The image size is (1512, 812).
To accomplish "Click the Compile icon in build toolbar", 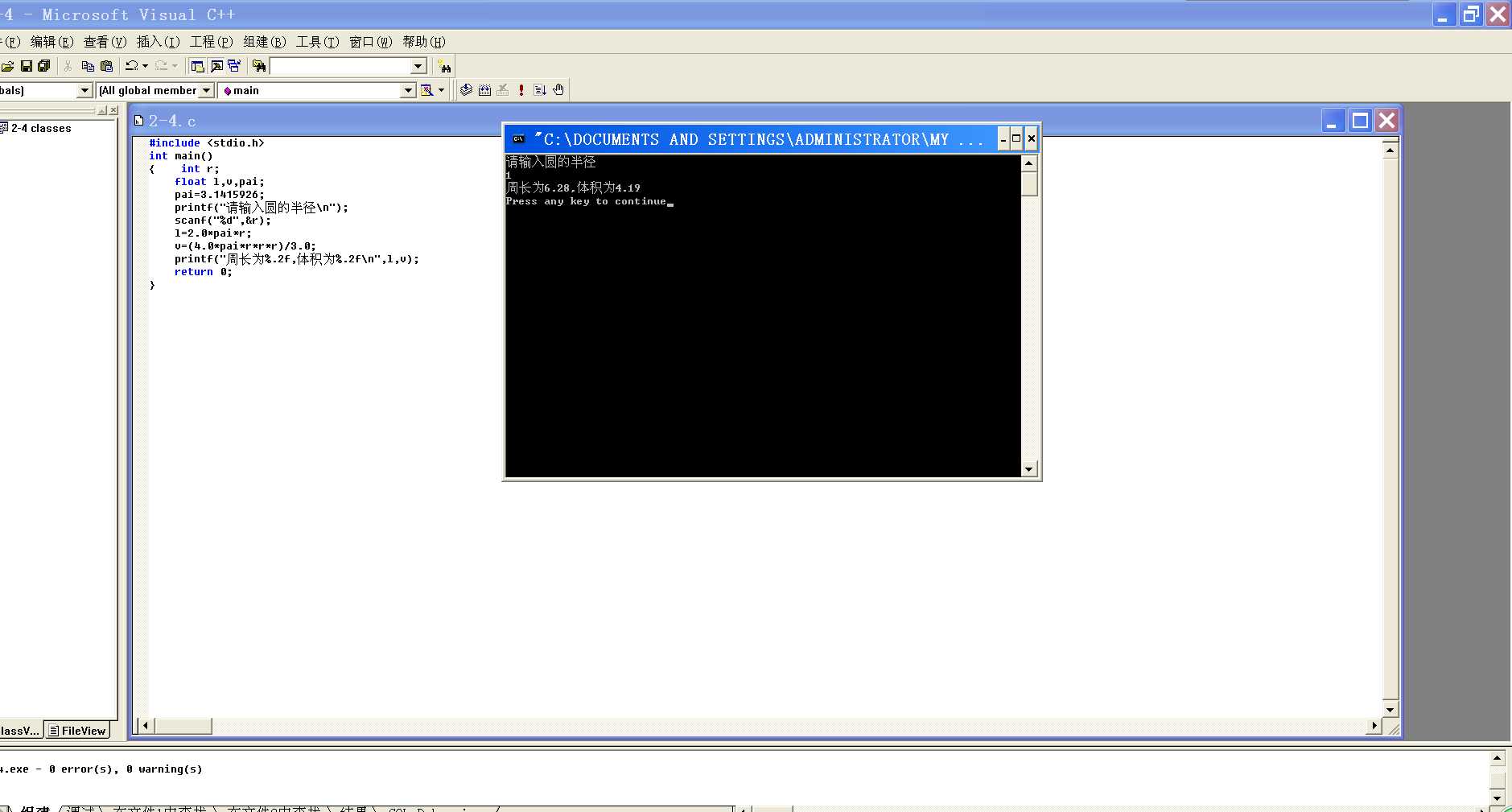I will pos(466,90).
